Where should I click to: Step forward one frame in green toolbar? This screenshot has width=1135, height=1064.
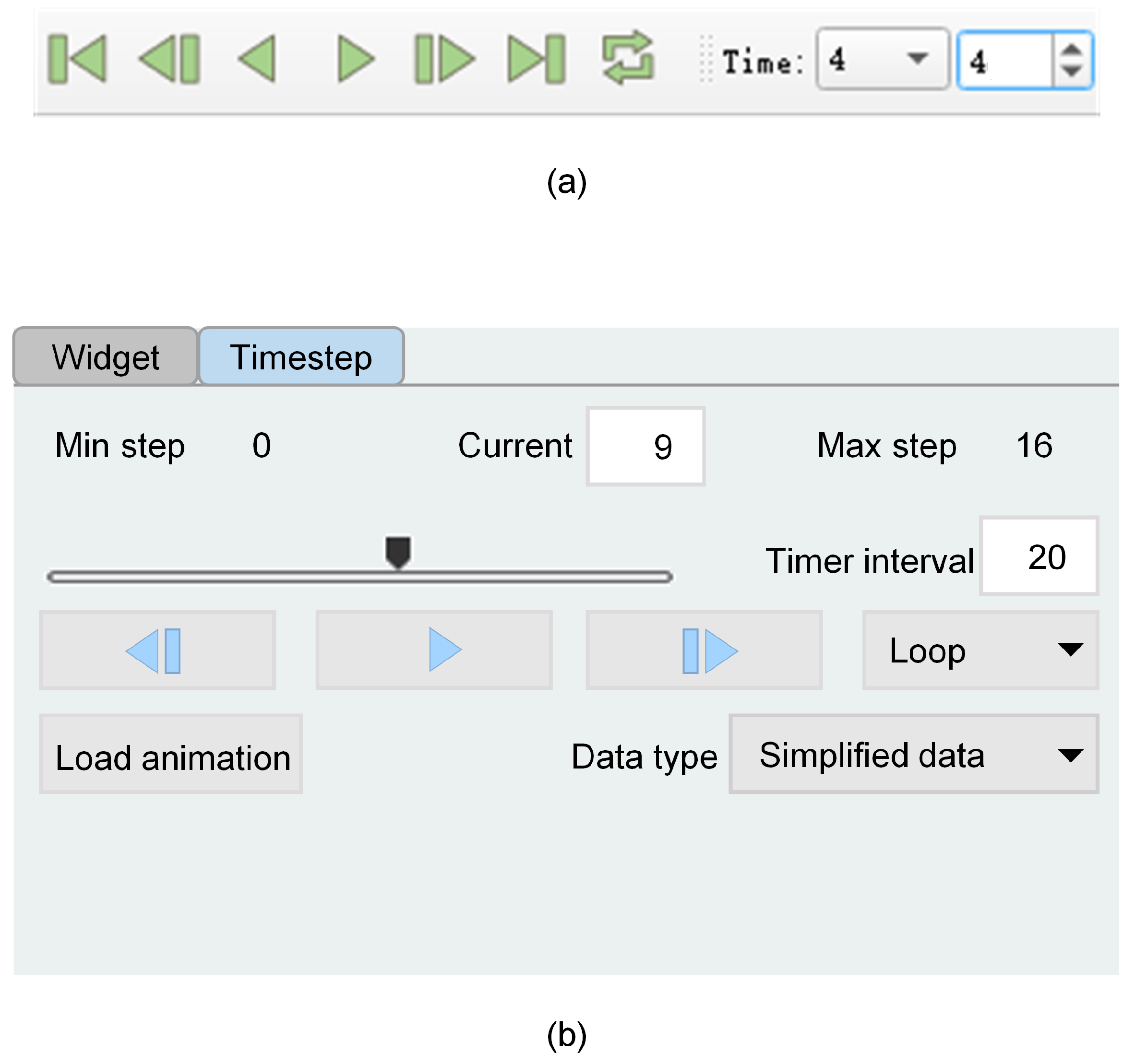click(444, 59)
